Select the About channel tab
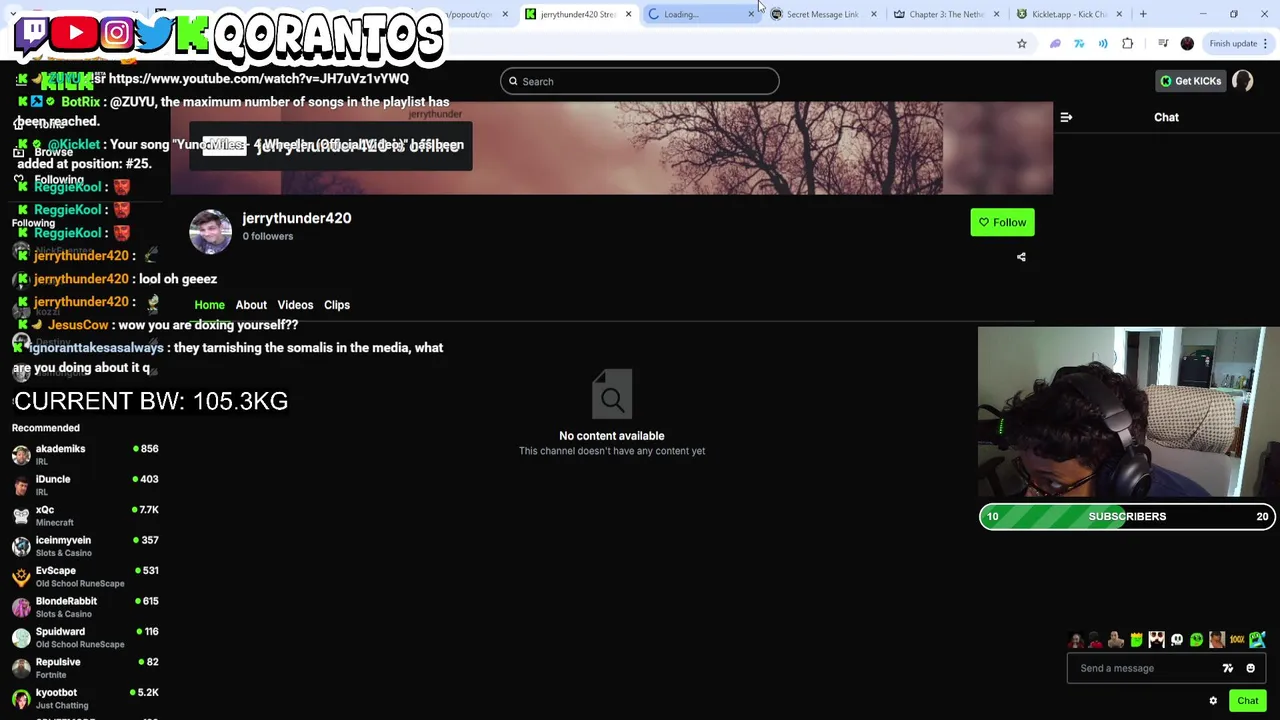 [251, 305]
